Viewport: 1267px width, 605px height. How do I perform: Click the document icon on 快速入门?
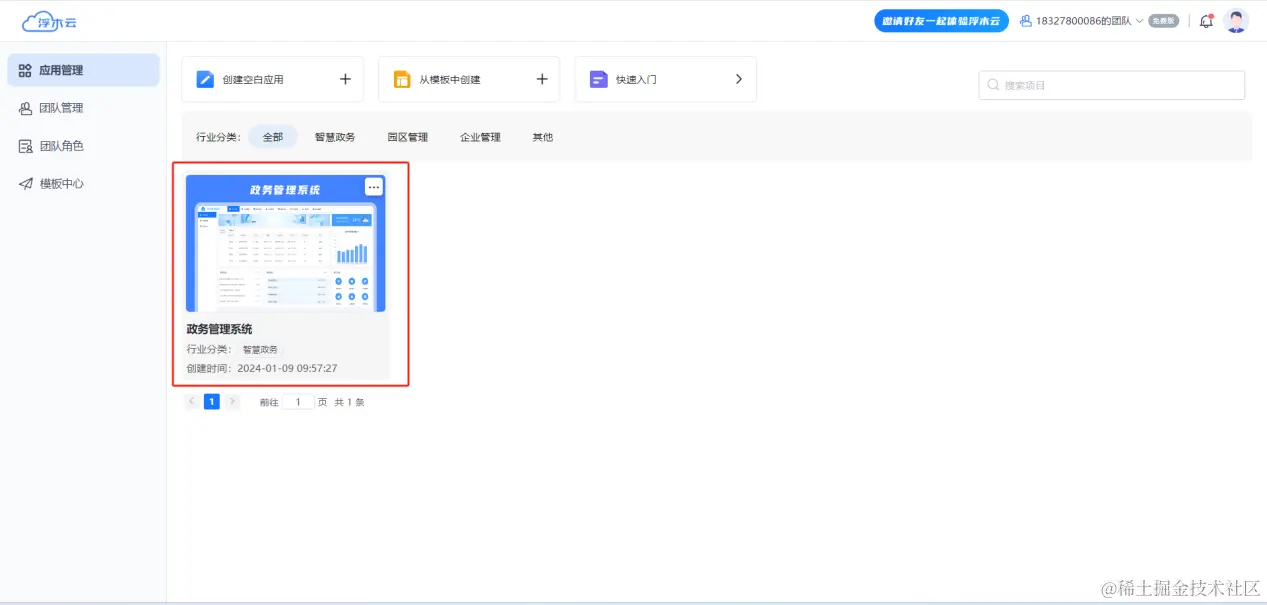600,78
